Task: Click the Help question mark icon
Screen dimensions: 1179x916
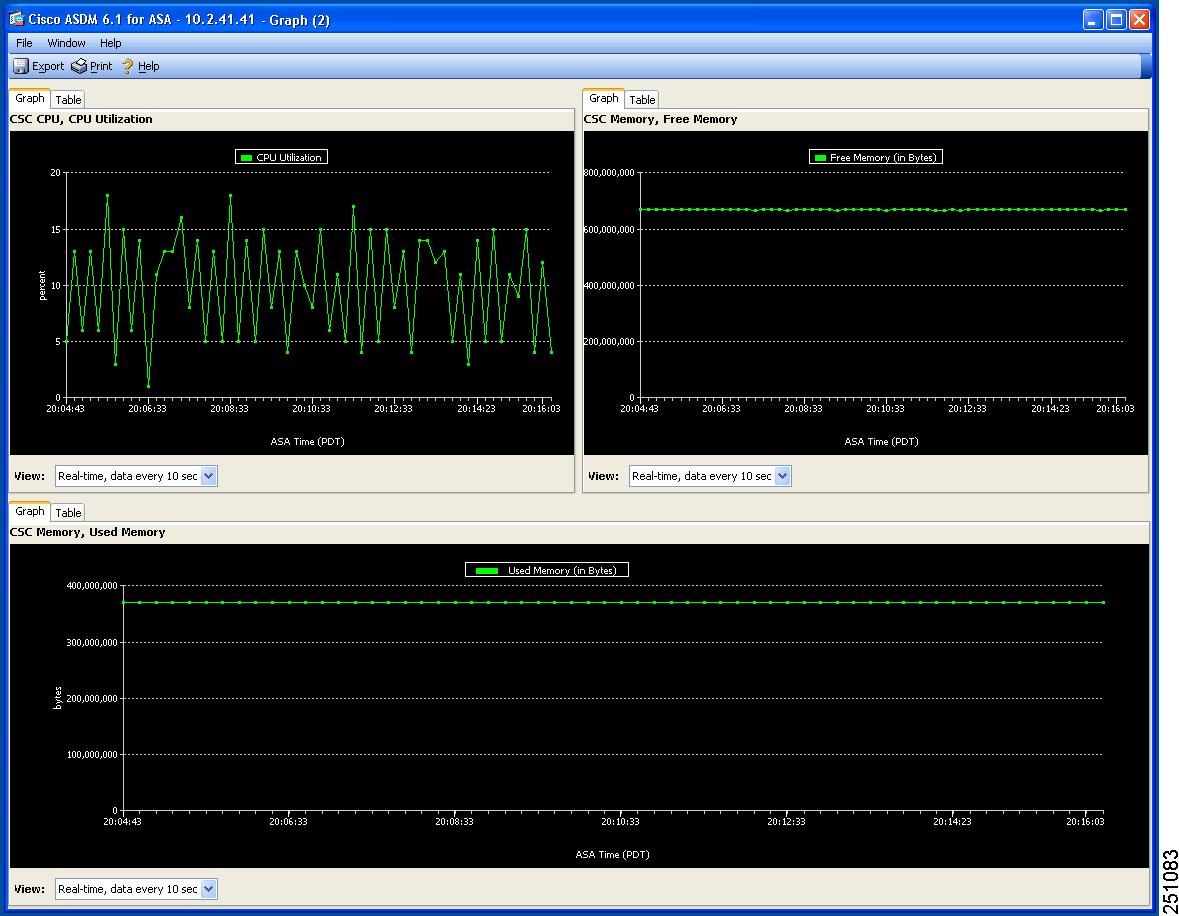Action: click(x=128, y=66)
